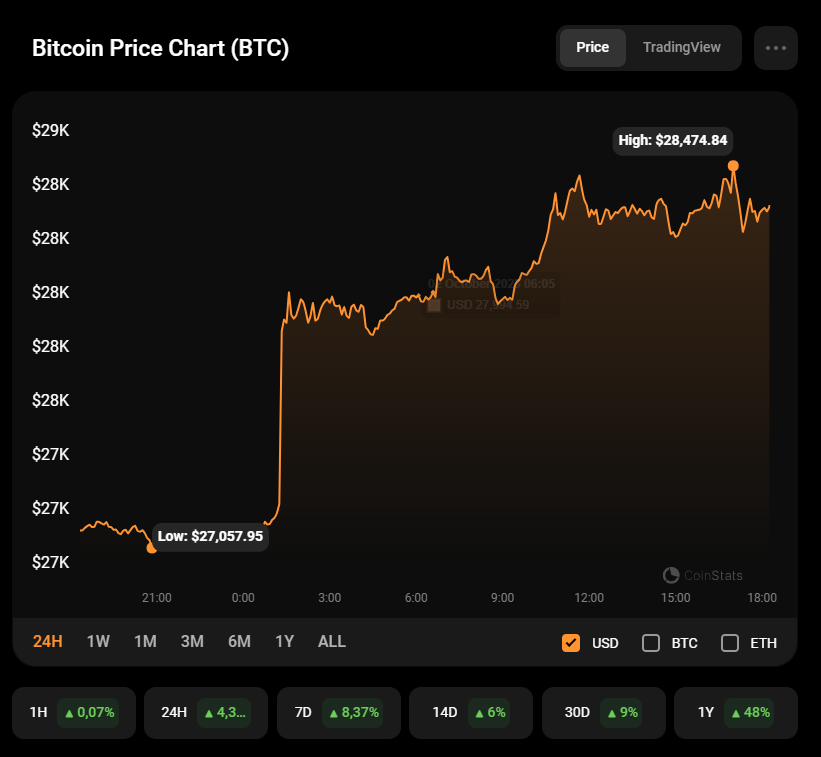This screenshot has height=757, width=821.
Task: Open the three-dots more options menu
Action: pos(775,48)
